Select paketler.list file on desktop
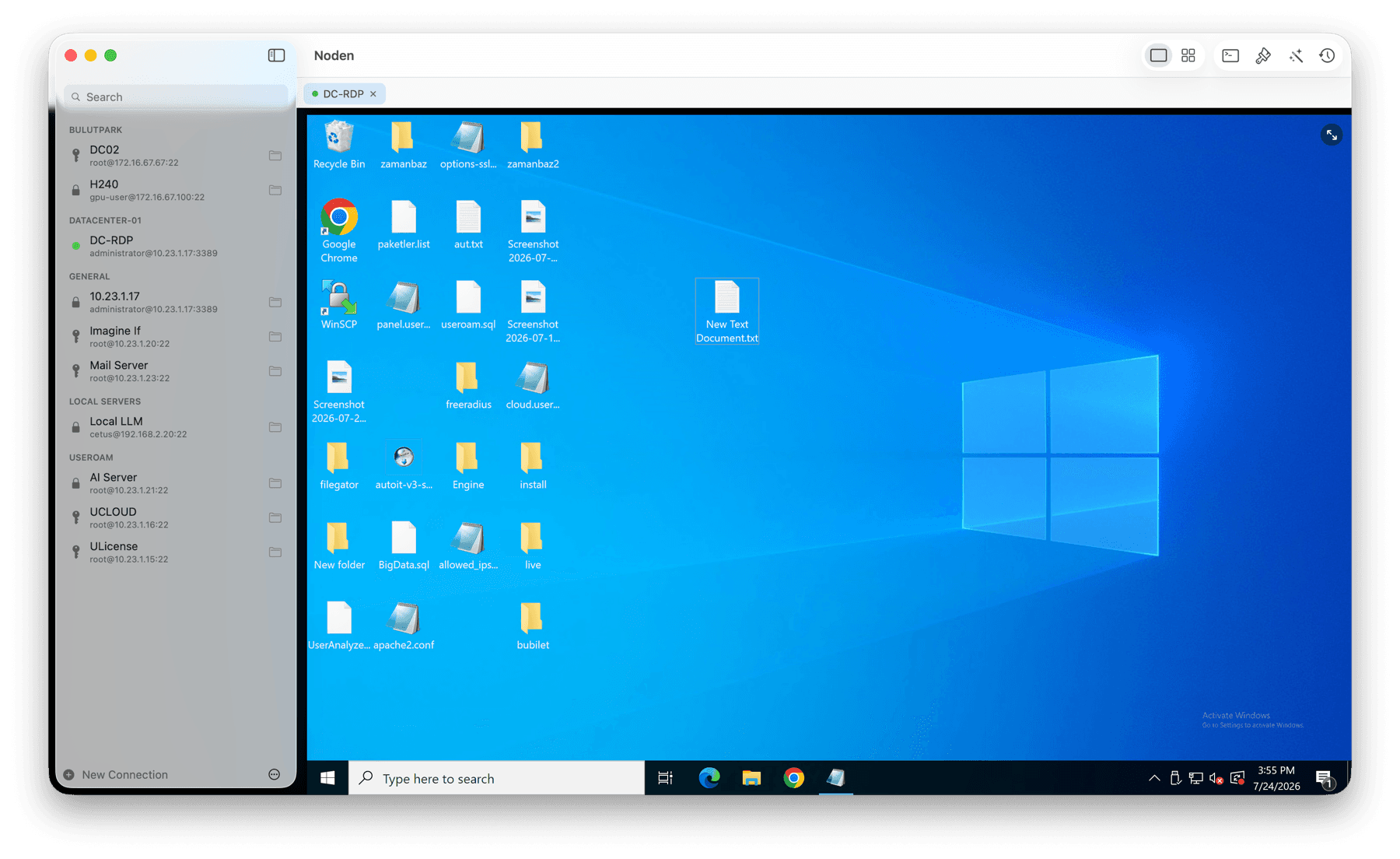1400x859 pixels. [x=403, y=226]
